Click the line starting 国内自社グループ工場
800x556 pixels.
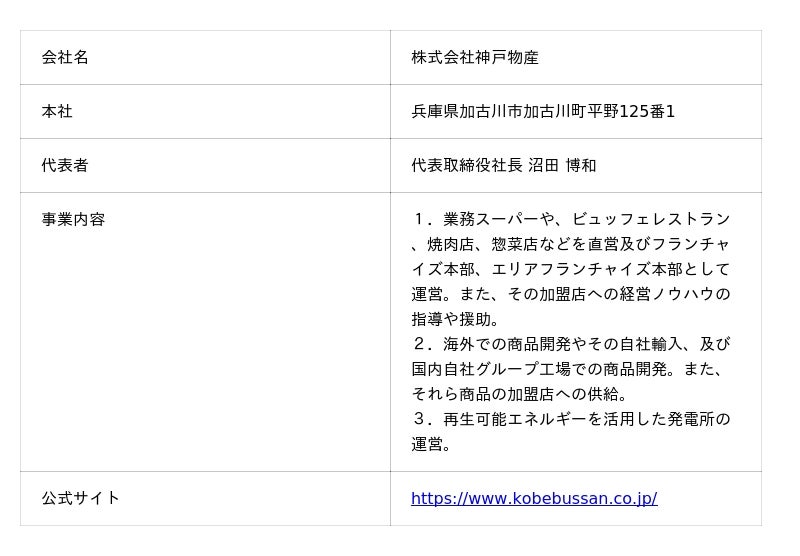[x=567, y=369]
